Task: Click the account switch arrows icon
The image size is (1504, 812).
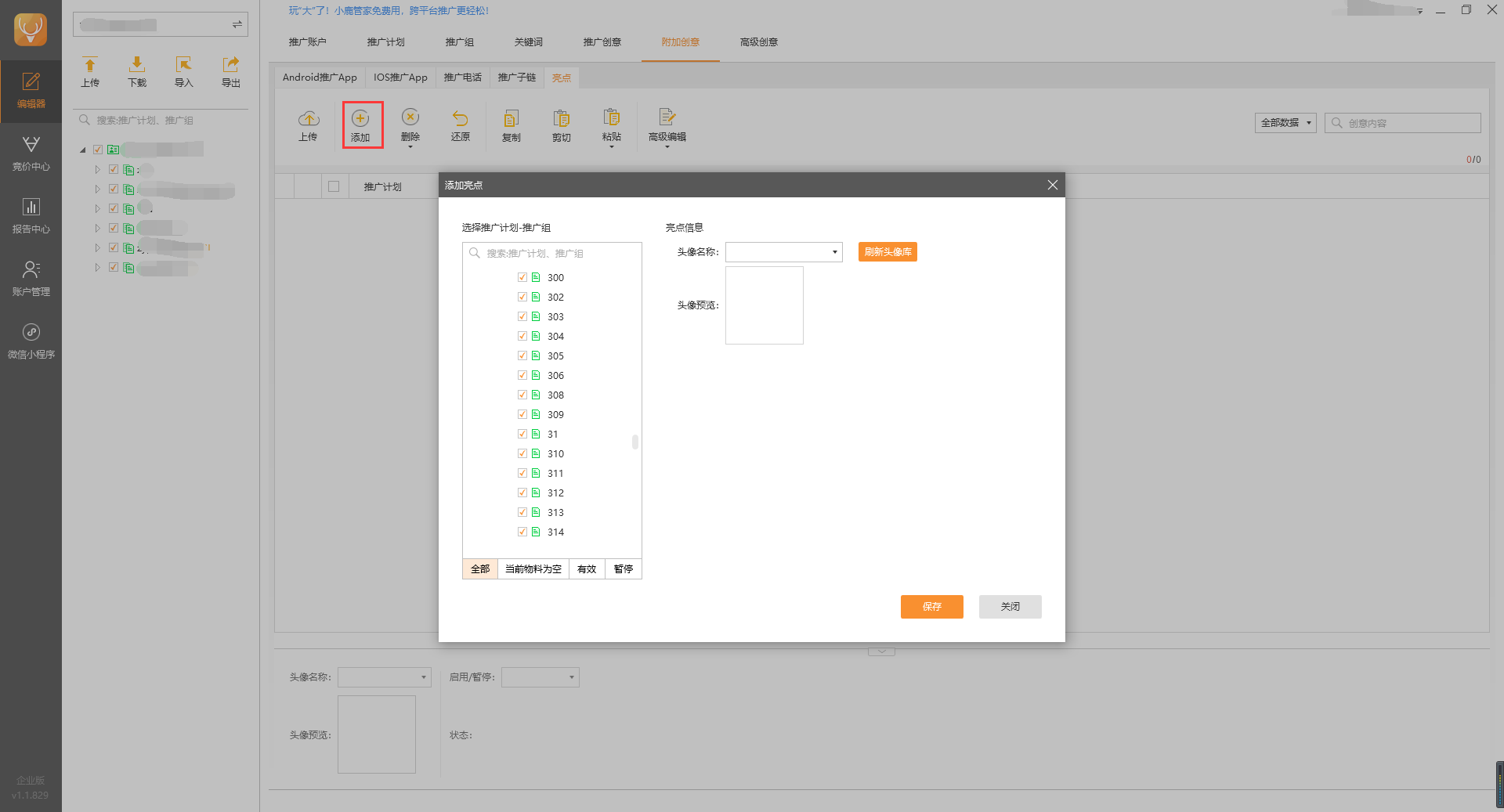Action: tap(237, 24)
